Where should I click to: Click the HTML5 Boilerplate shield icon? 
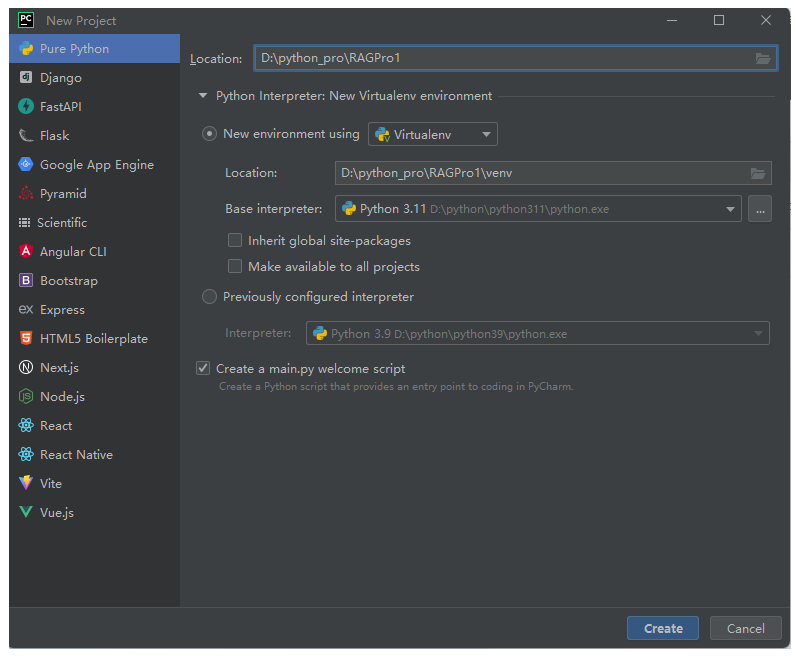pos(26,338)
